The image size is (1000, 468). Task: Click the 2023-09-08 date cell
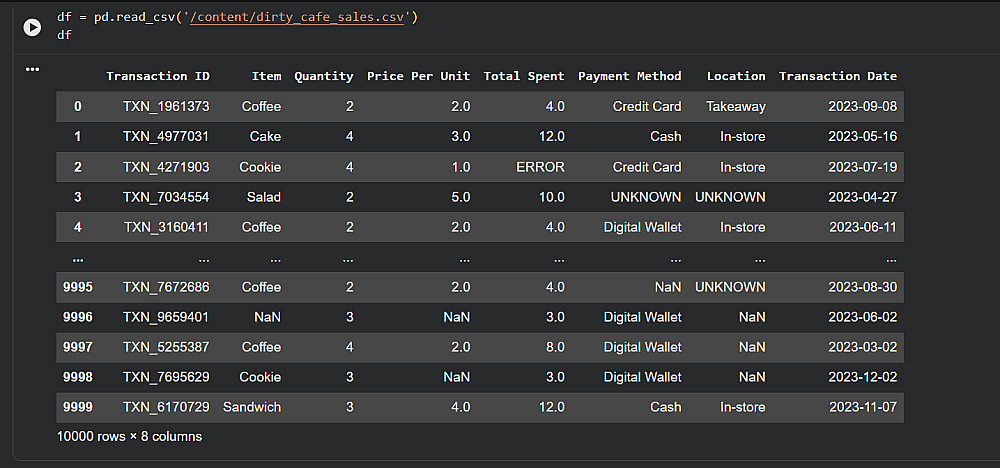pos(862,106)
